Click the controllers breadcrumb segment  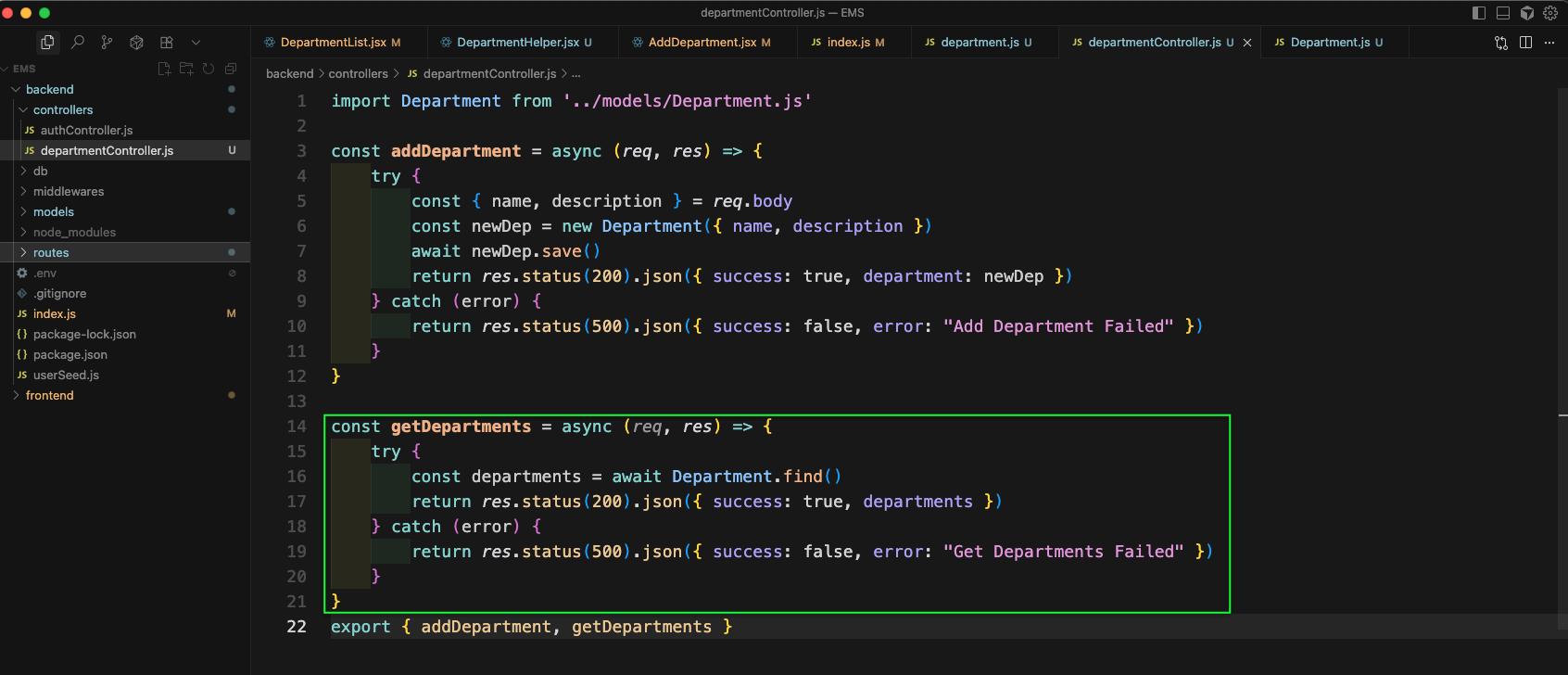click(x=358, y=74)
